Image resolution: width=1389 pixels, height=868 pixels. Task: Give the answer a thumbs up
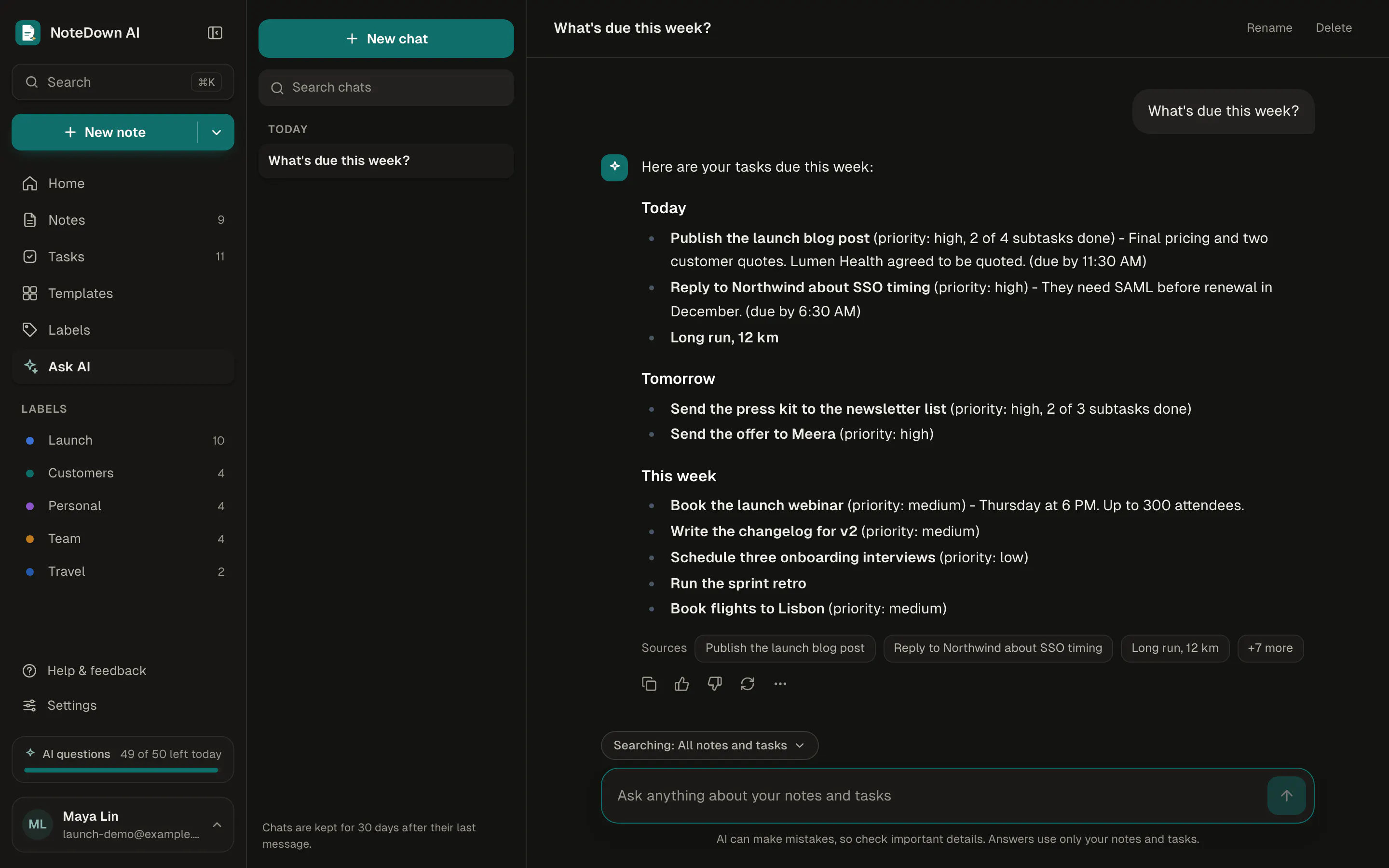click(x=681, y=684)
